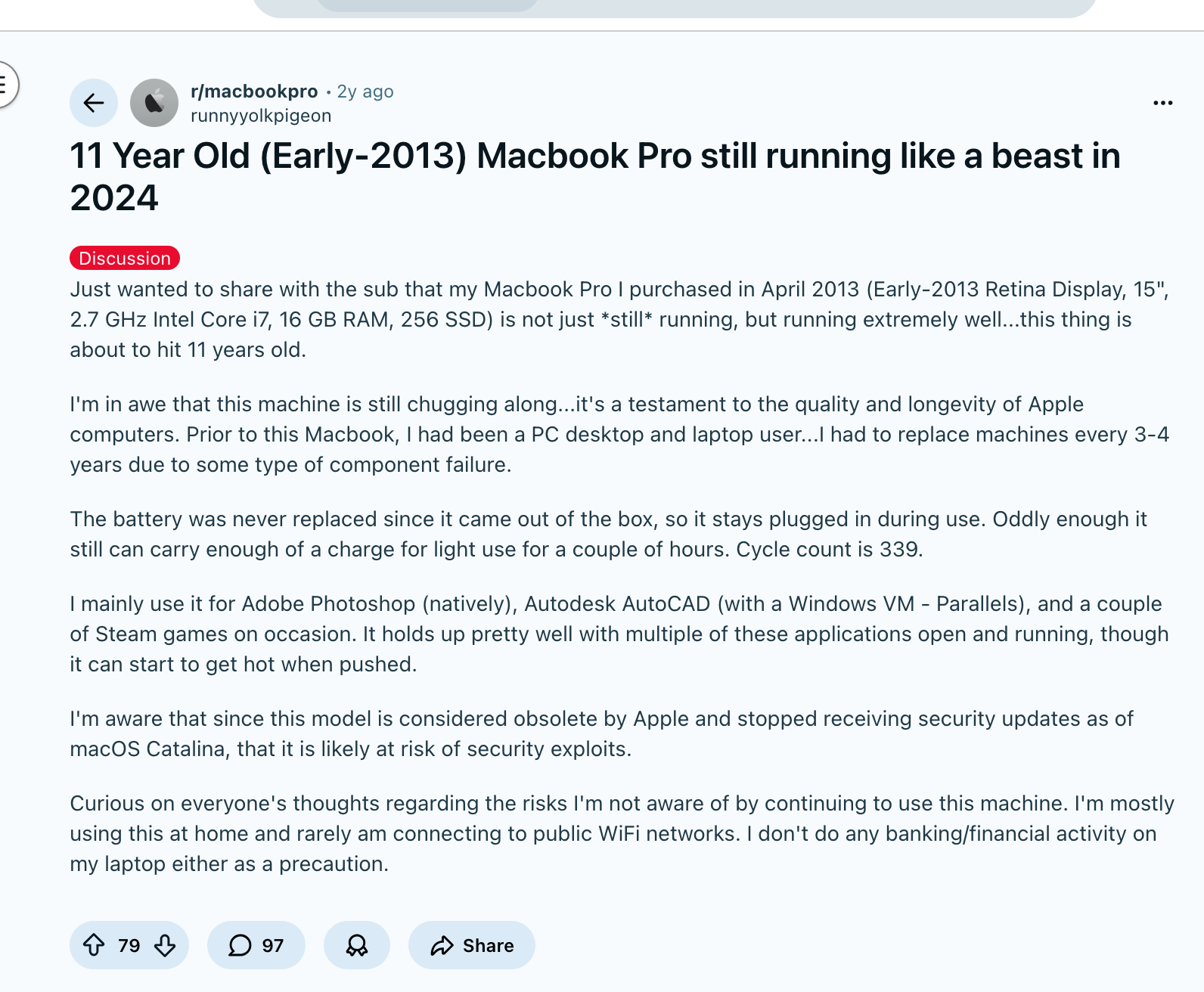Share this post
The height and width of the screenshot is (992, 1204).
[472, 945]
